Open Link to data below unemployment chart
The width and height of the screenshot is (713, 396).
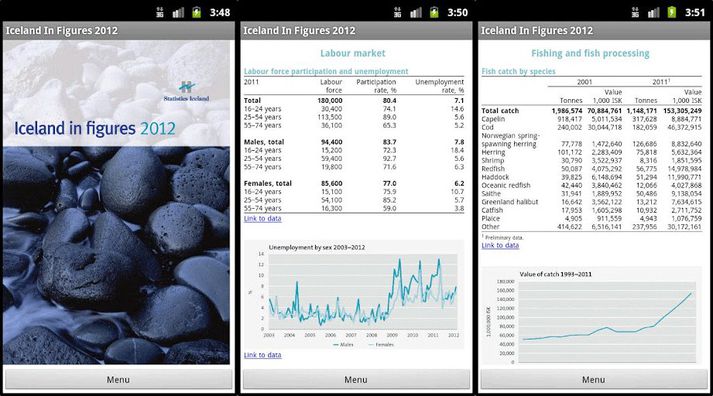pos(262,355)
